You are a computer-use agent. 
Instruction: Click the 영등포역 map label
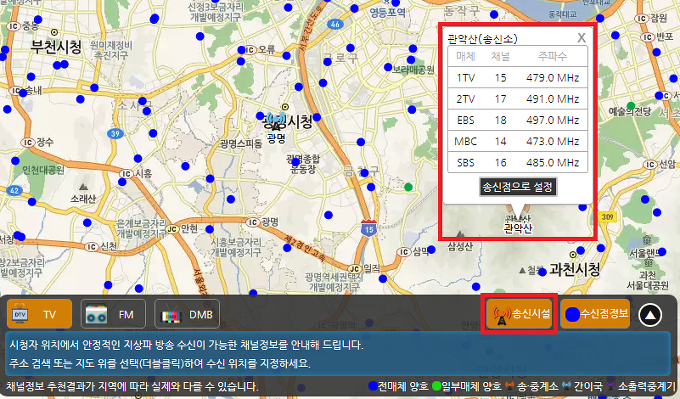(x=387, y=12)
